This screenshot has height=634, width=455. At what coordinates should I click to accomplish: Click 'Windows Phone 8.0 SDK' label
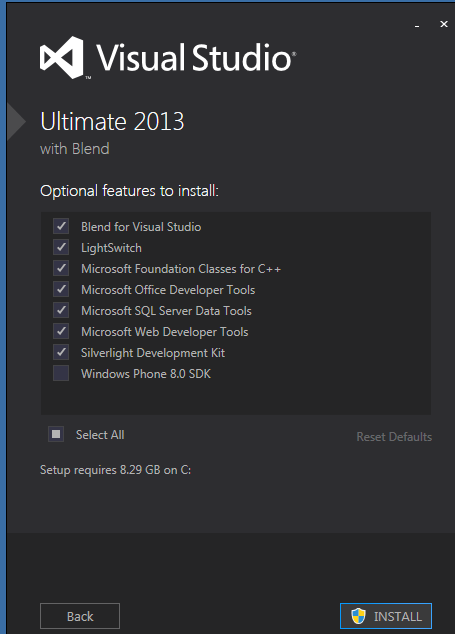[x=146, y=374]
